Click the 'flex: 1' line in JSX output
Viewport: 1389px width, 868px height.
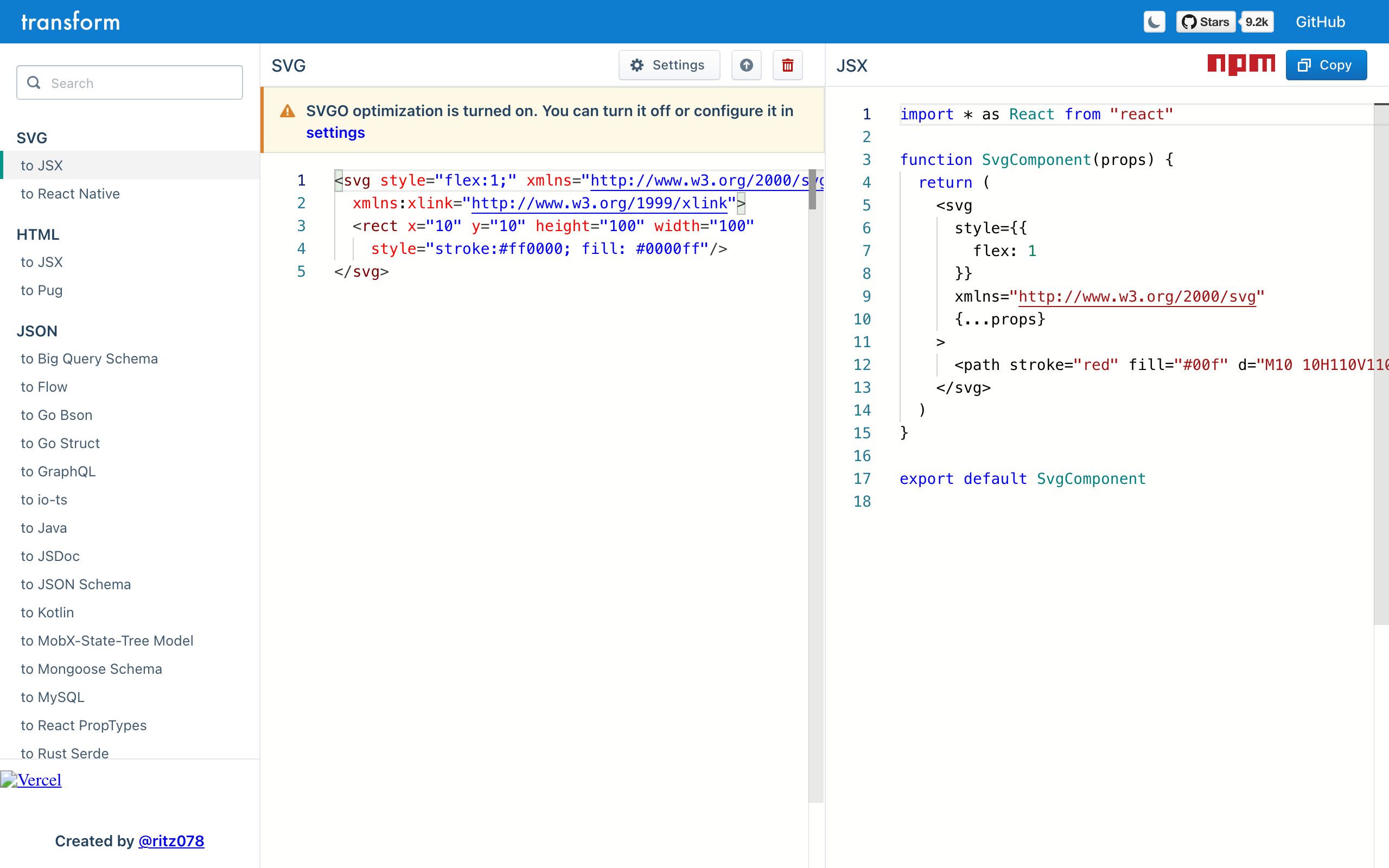[x=1004, y=251]
